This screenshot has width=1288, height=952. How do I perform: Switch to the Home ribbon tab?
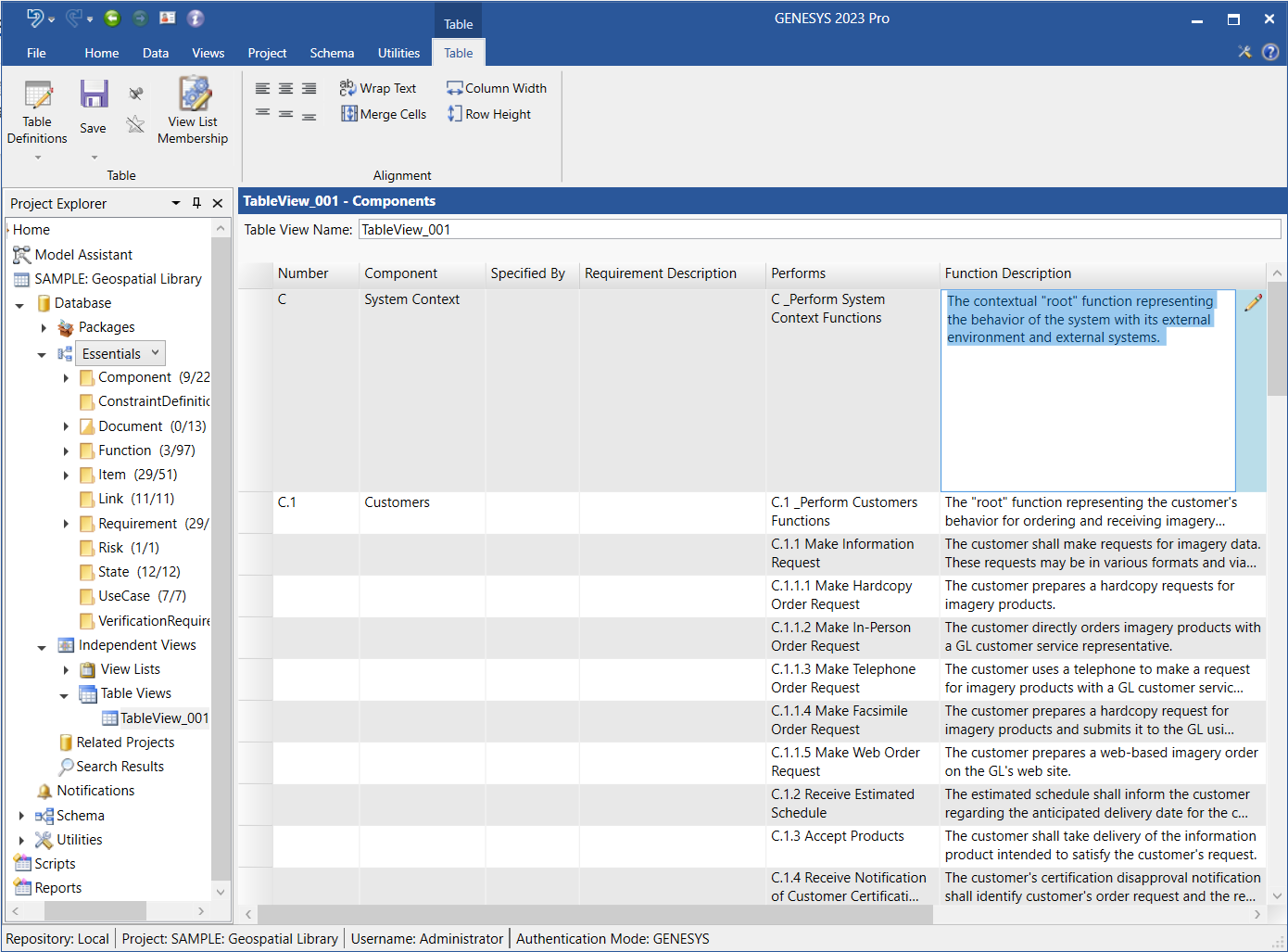point(102,53)
